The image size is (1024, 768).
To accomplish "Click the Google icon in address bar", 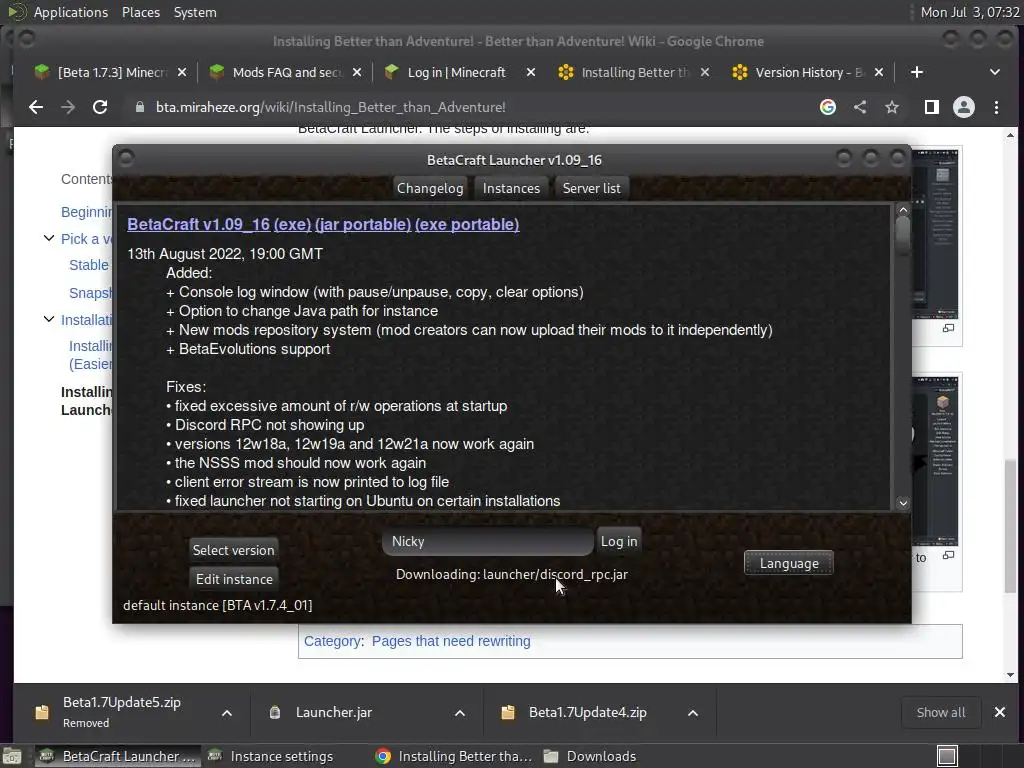I will tap(828, 107).
